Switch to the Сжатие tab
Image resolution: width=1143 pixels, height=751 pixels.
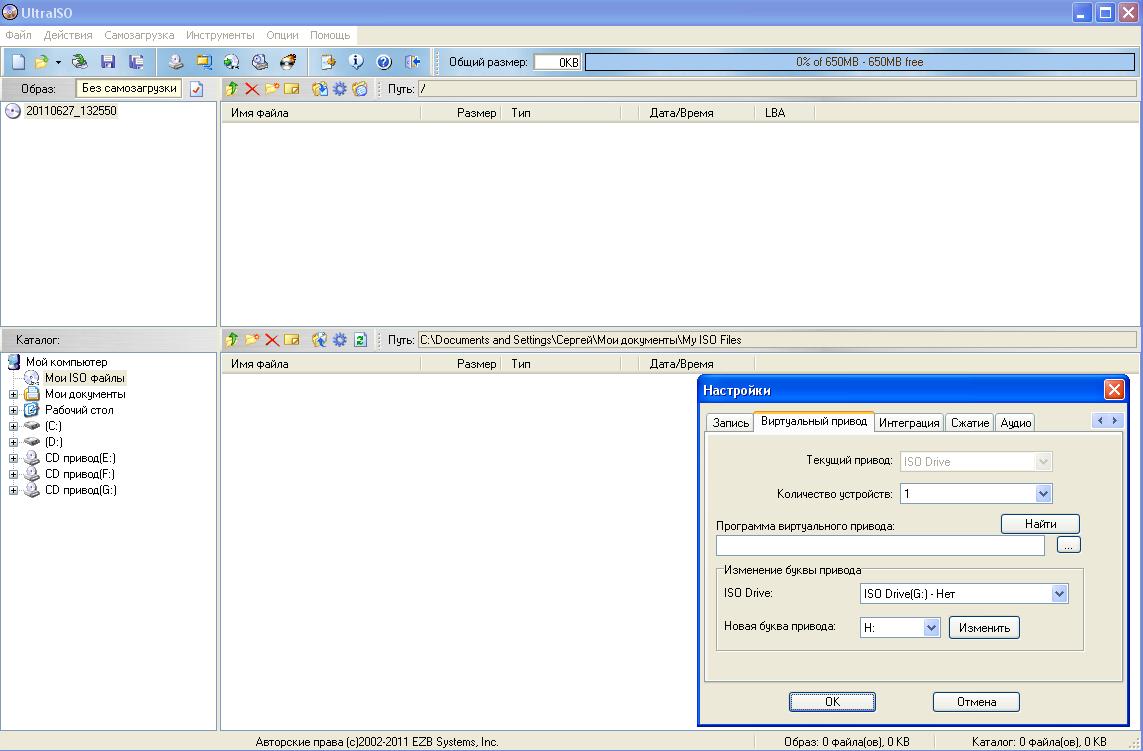point(970,423)
